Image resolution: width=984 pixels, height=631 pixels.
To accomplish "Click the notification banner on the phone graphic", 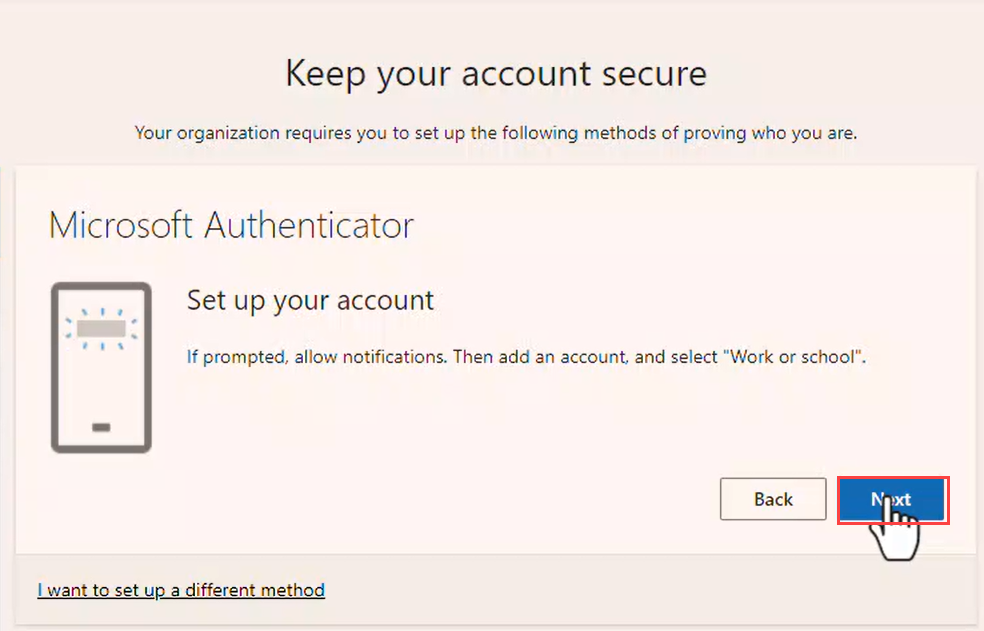I will (101, 327).
